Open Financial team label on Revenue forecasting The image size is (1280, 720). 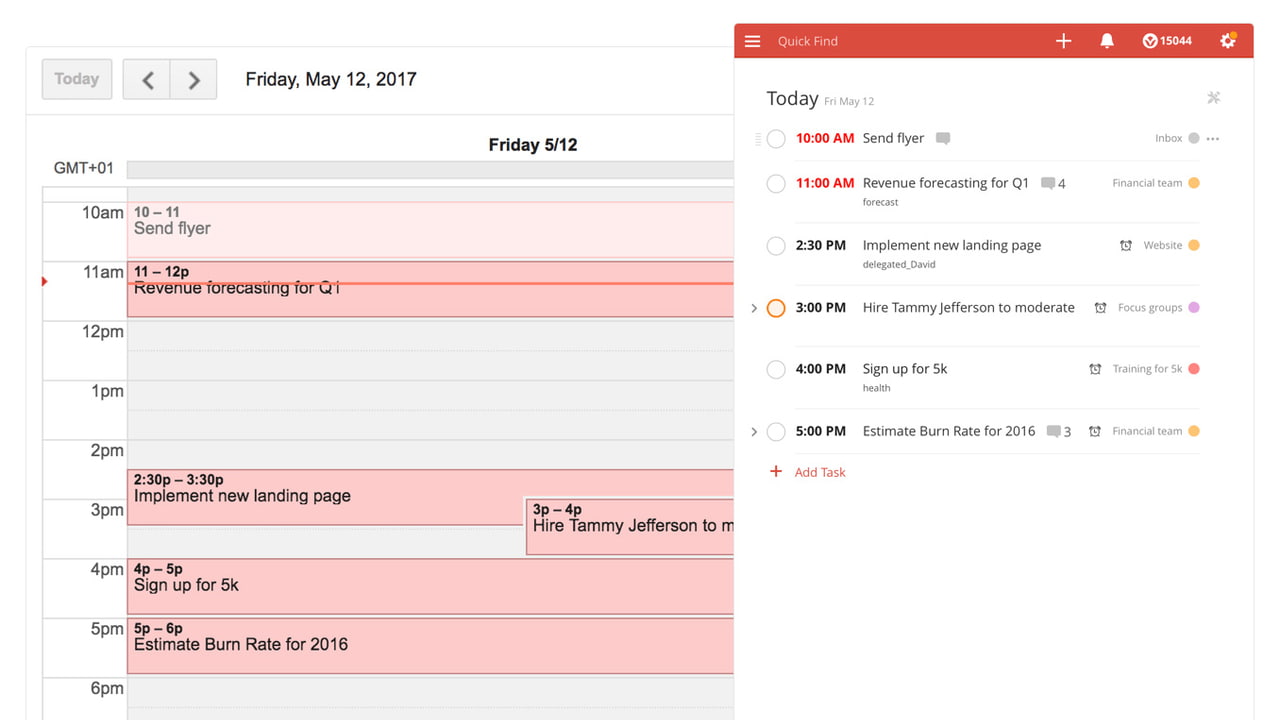(1147, 183)
